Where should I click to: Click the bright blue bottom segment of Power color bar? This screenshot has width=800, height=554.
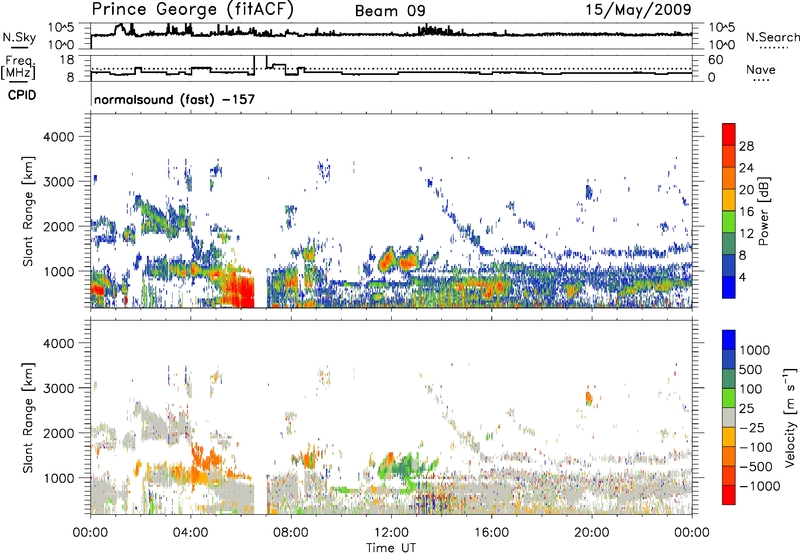(x=729, y=287)
